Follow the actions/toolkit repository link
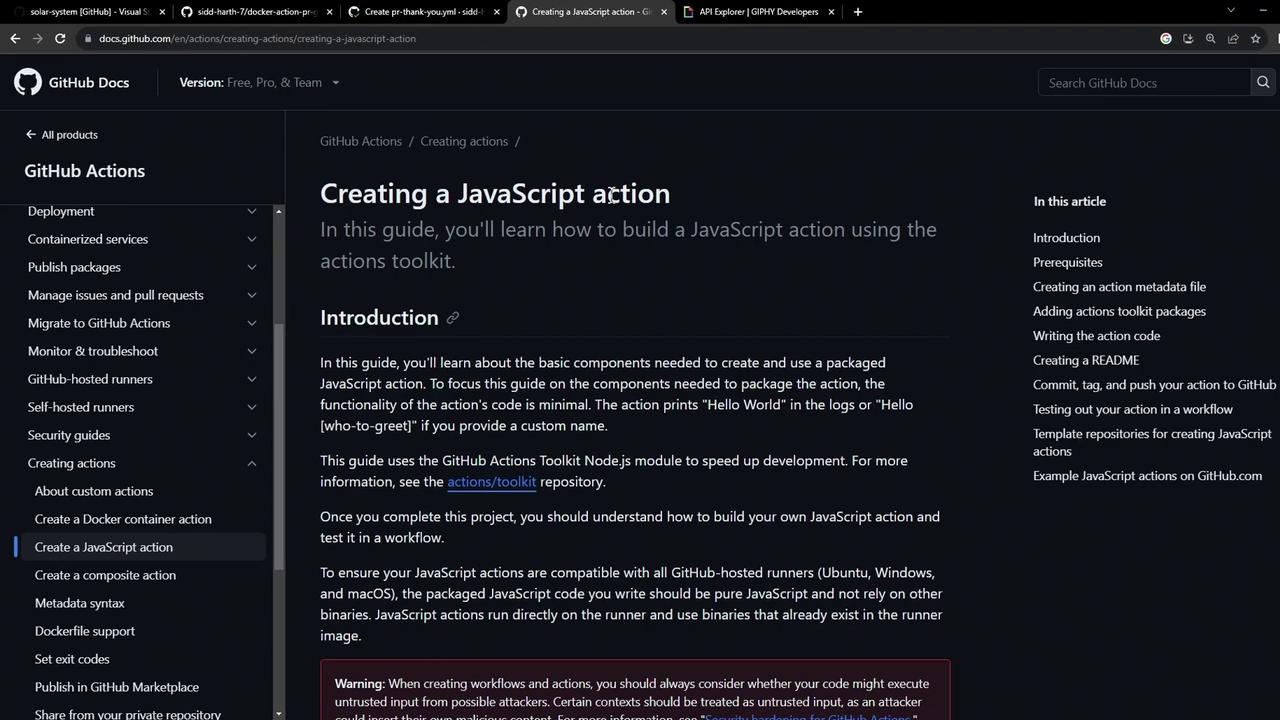 click(492, 482)
